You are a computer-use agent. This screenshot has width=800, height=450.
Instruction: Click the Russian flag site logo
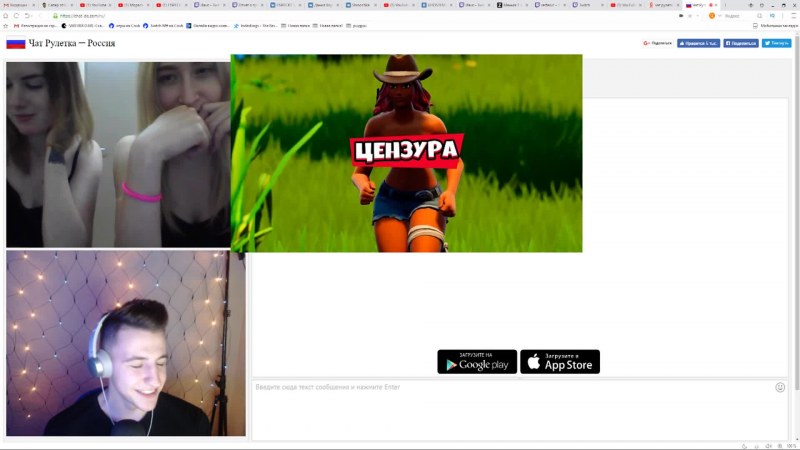click(16, 43)
